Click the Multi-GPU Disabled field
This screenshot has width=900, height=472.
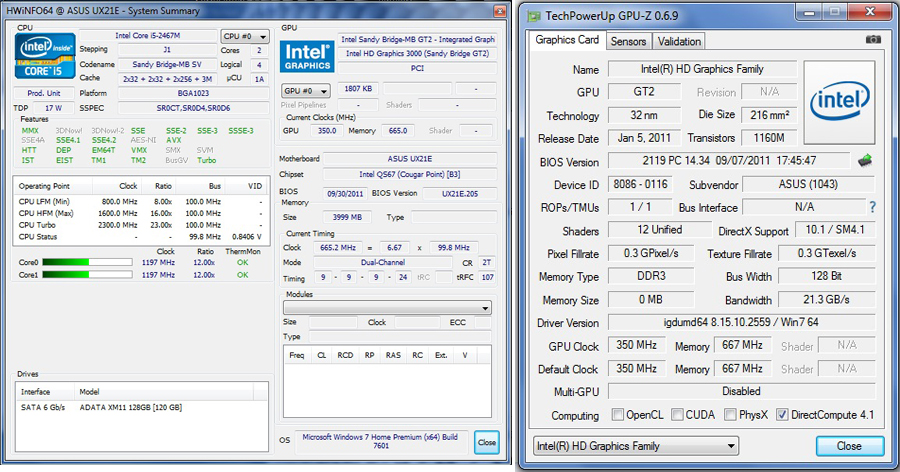point(741,391)
